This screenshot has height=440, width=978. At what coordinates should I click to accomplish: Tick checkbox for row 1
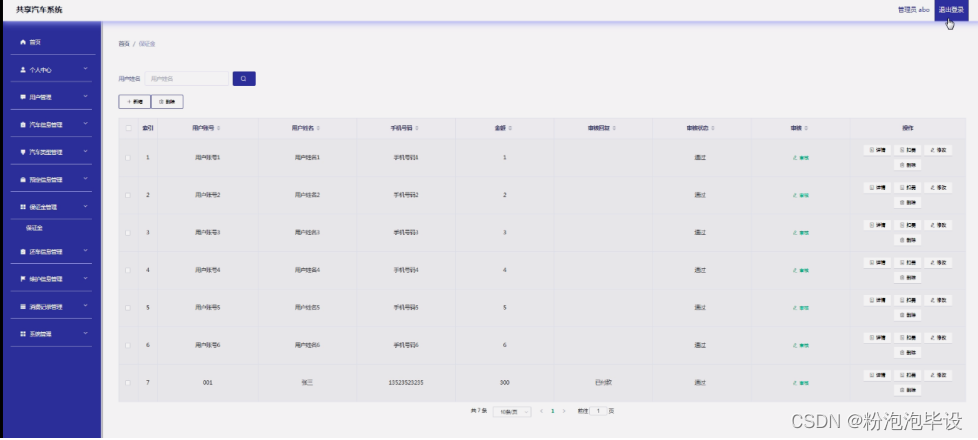[128, 158]
